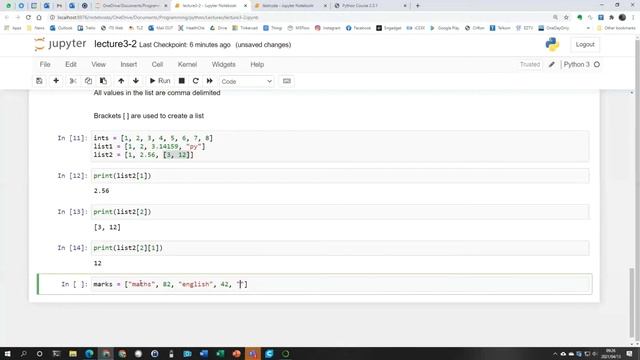Open the Windows Start menu
This screenshot has height=360, width=640.
[7, 354]
